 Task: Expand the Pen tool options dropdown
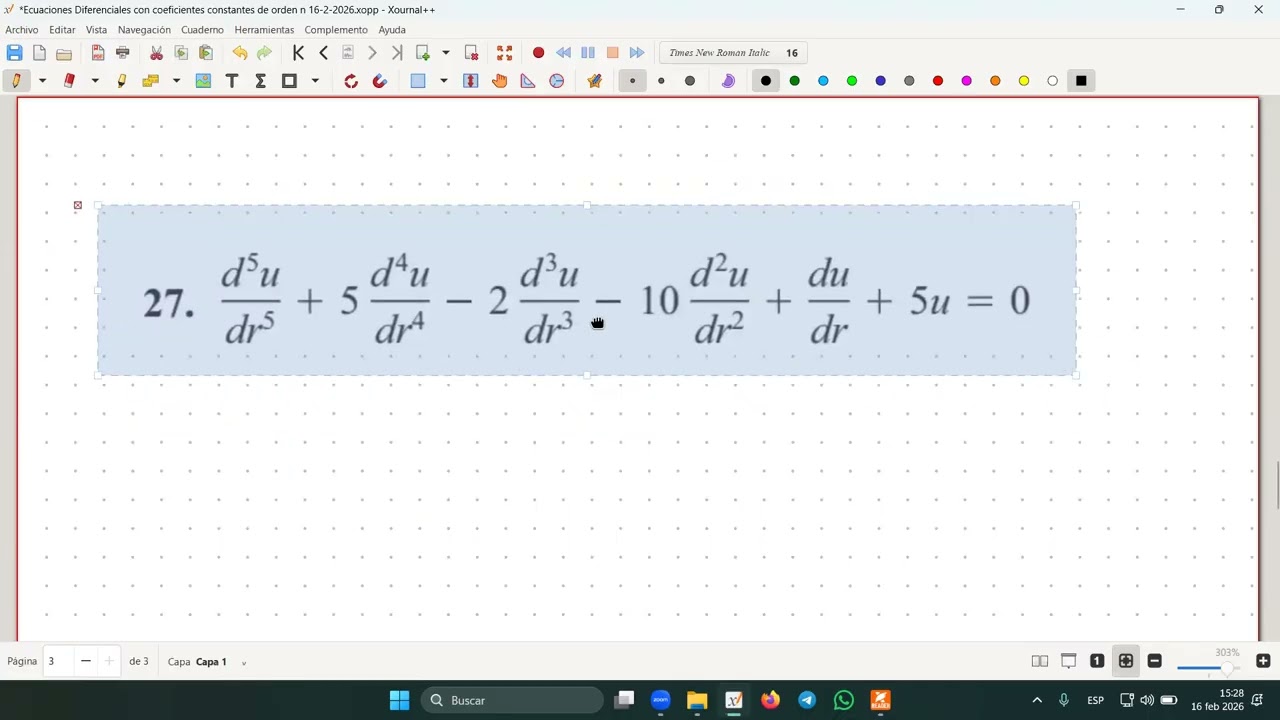[x=42, y=81]
